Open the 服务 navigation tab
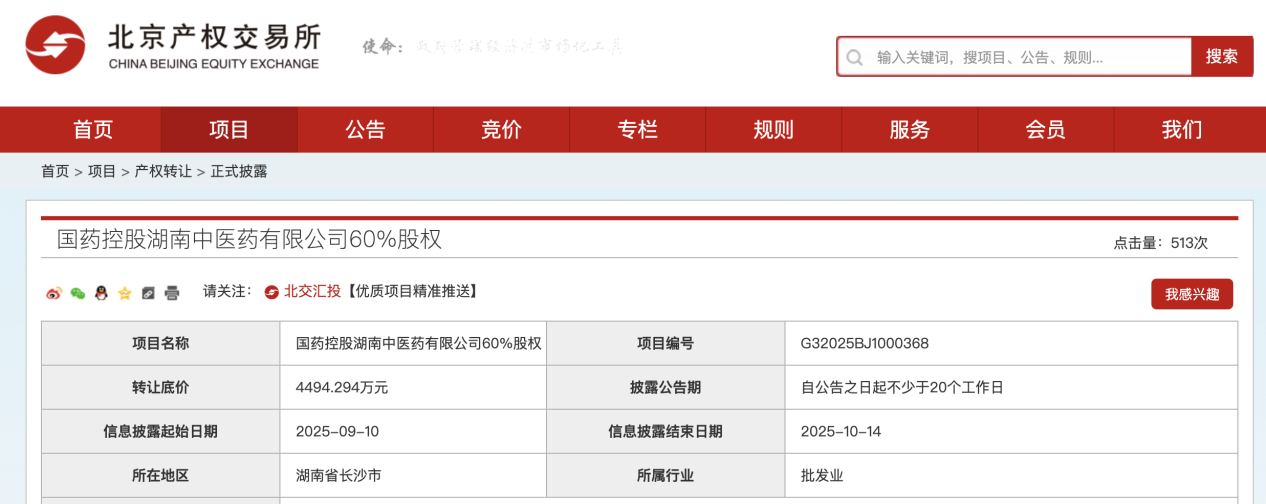The height and width of the screenshot is (504, 1266). click(x=909, y=130)
